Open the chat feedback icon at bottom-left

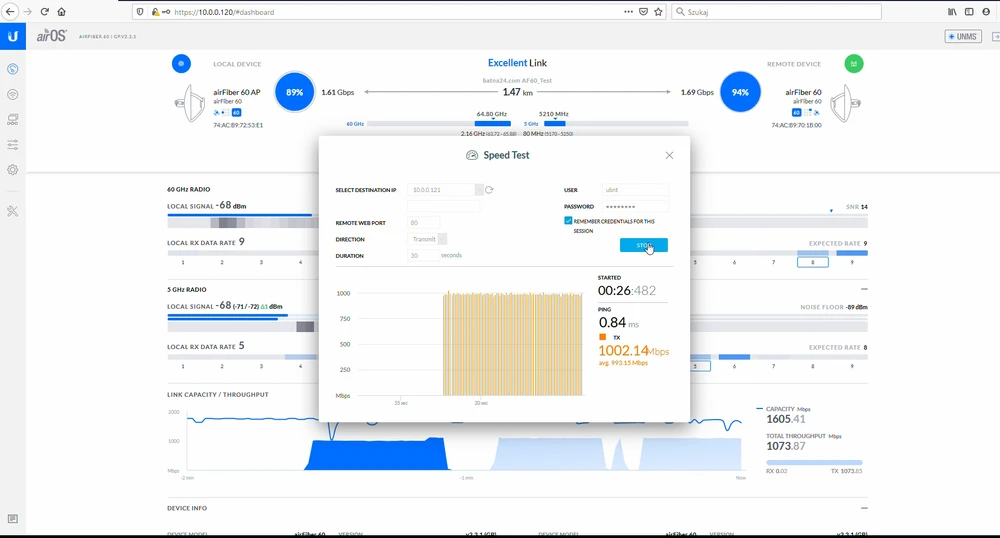13,519
